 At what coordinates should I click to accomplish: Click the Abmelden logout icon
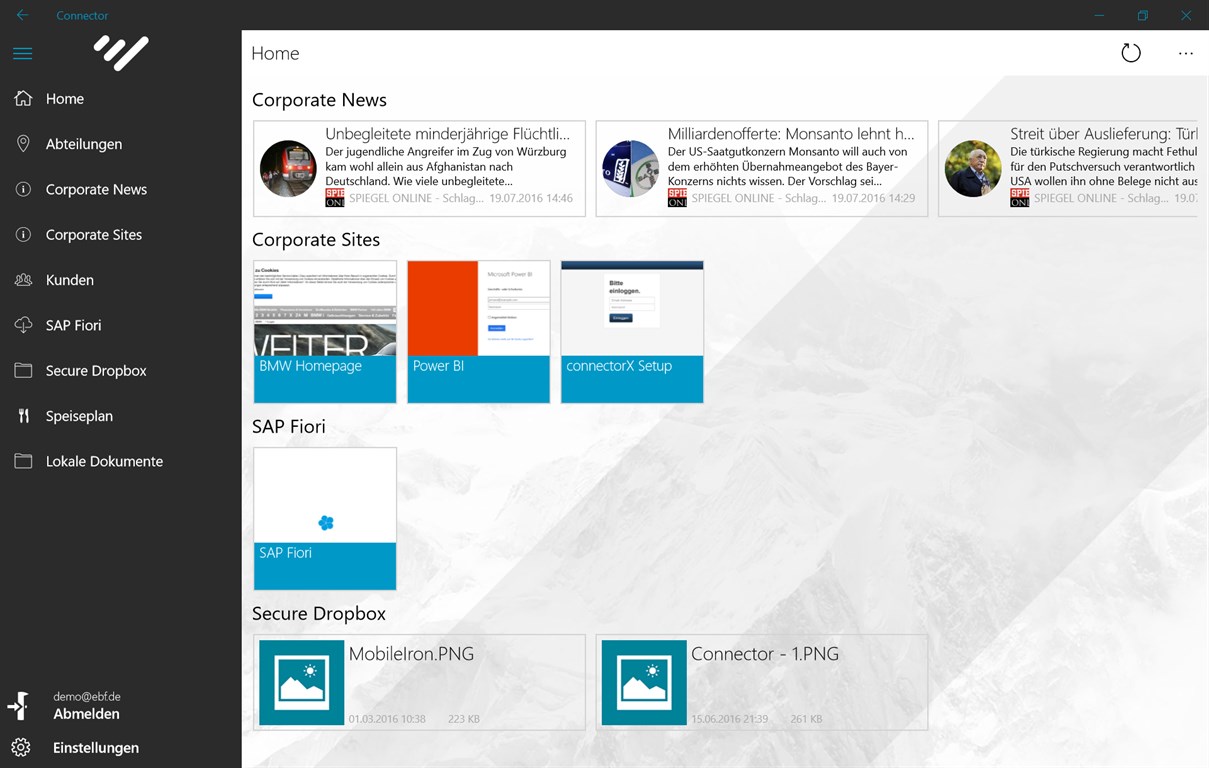[x=18, y=705]
